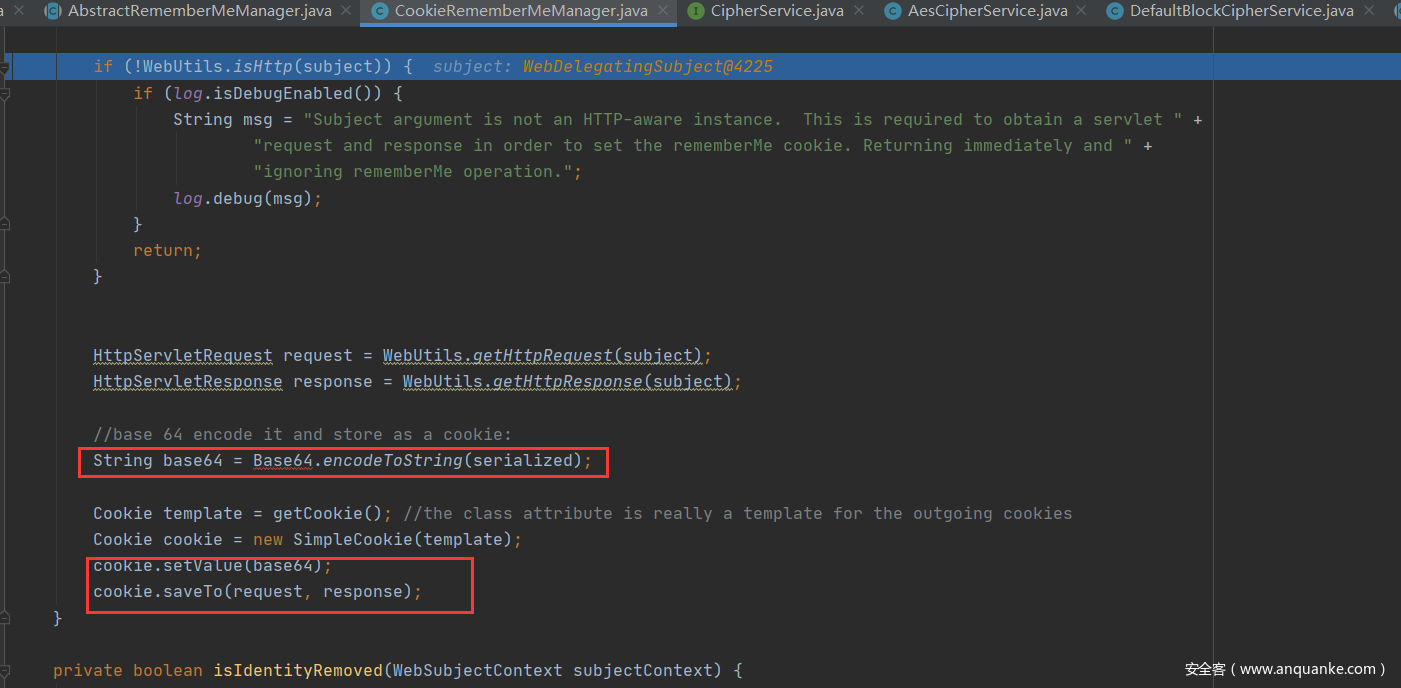
Task: Close the CookieRememberMeManager.java tab
Action: [663, 11]
